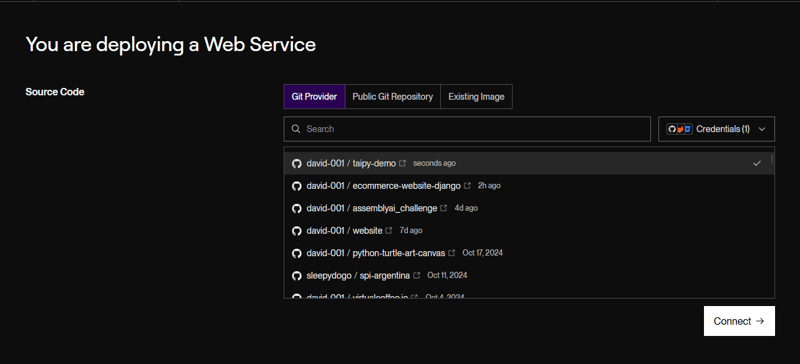
Task: Click the GitHub icon beside taipy-demo
Action: tap(296, 163)
